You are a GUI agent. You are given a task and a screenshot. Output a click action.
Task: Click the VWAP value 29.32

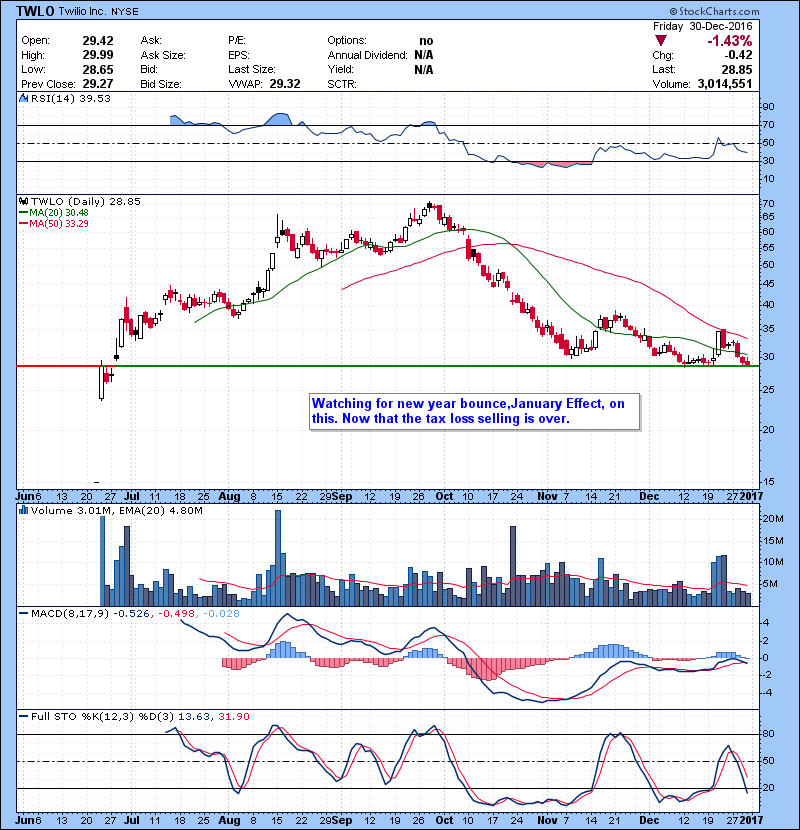[x=285, y=84]
